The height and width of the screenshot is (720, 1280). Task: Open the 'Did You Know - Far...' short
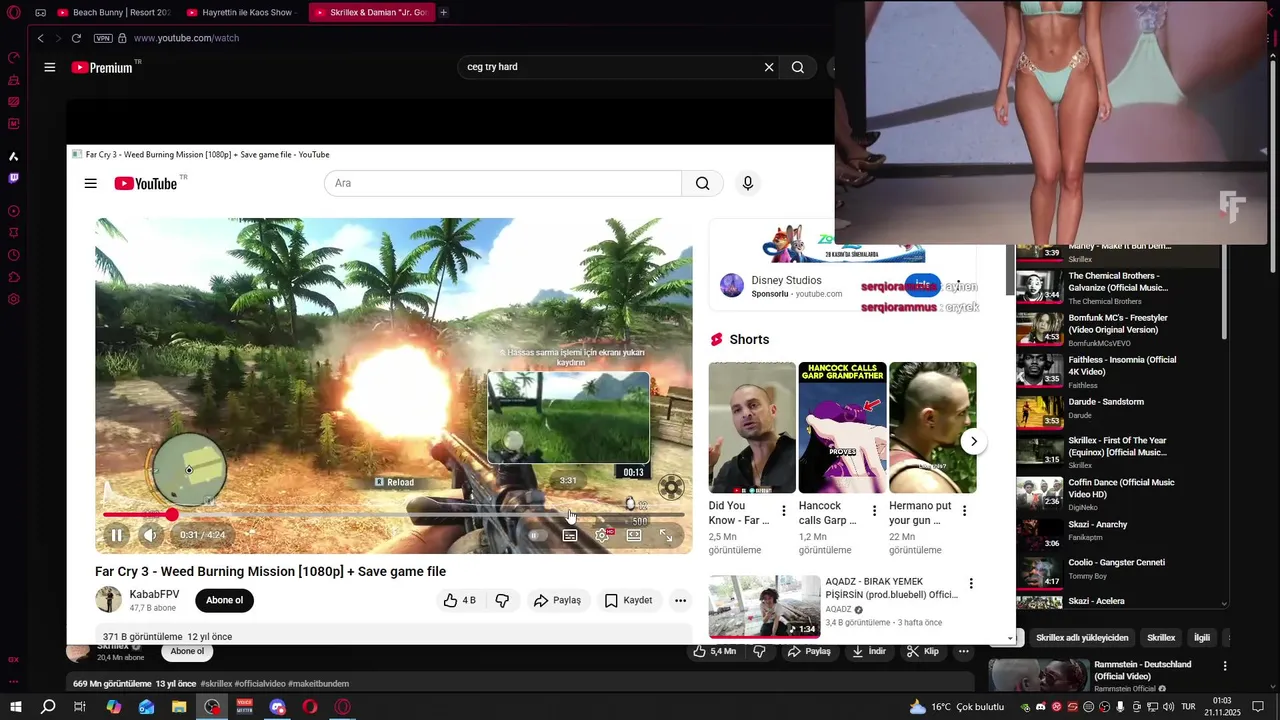pyautogui.click(x=752, y=427)
